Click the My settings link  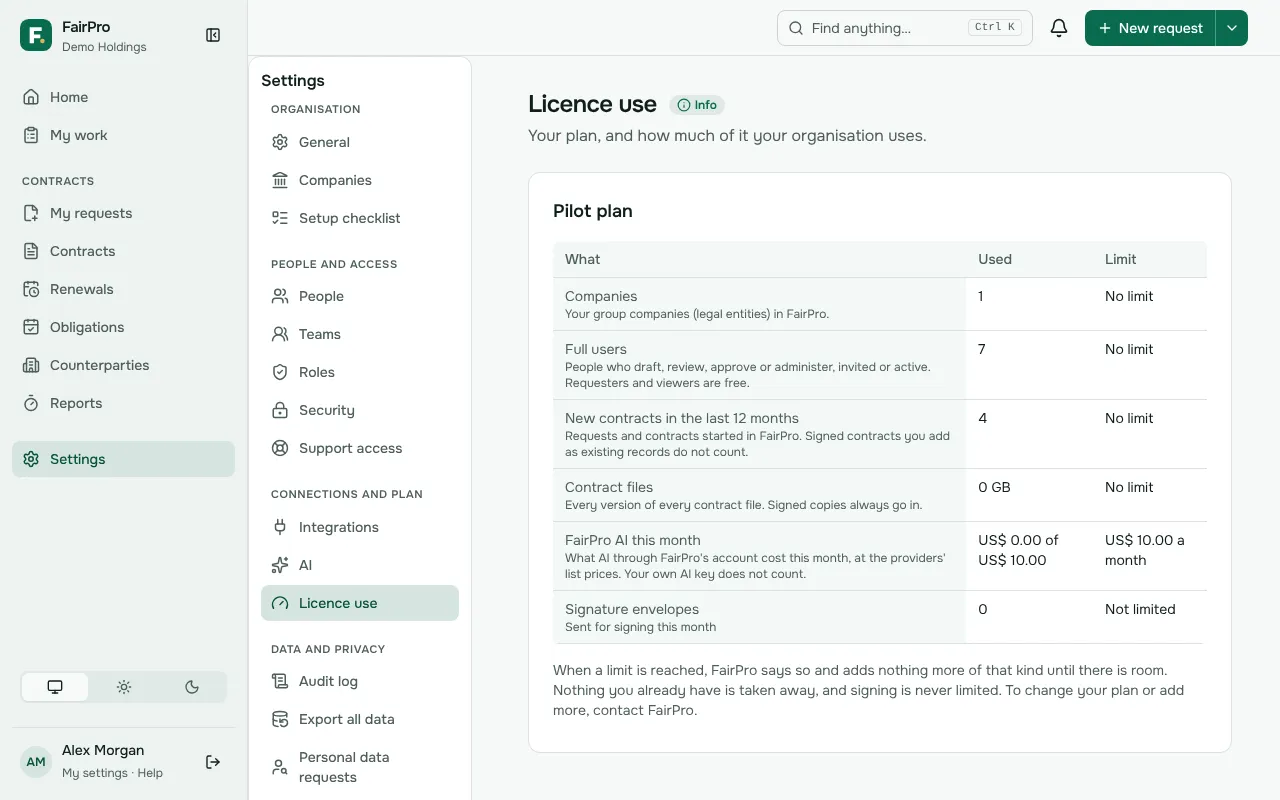click(95, 773)
